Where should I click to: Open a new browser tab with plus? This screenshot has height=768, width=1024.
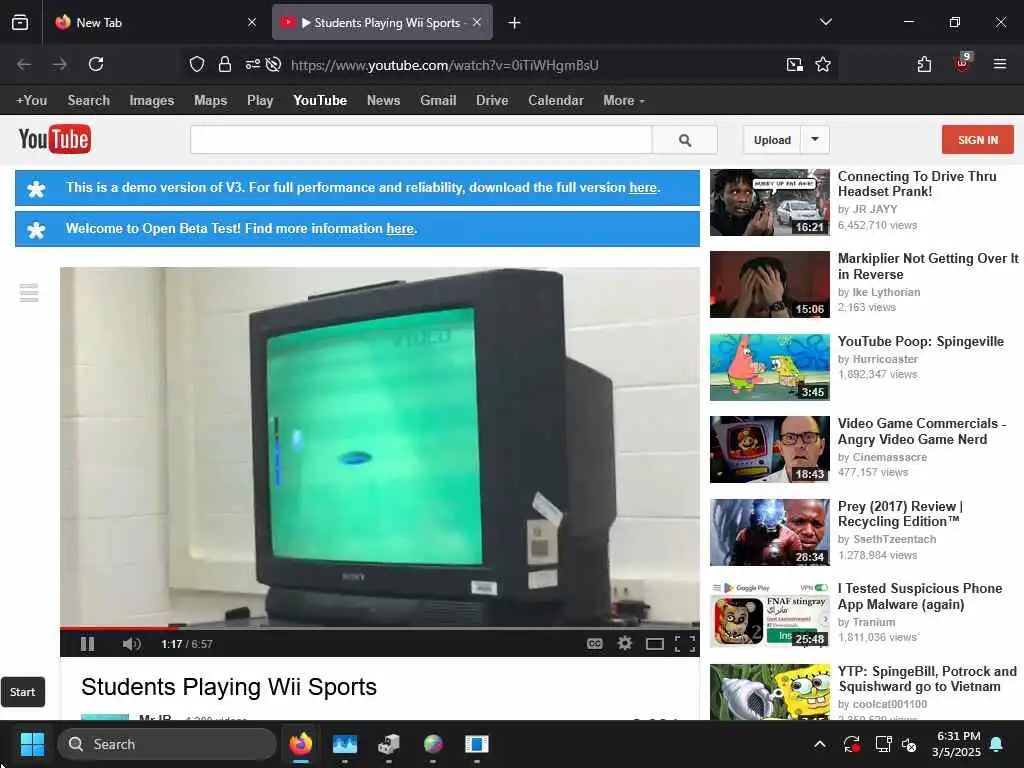click(514, 23)
